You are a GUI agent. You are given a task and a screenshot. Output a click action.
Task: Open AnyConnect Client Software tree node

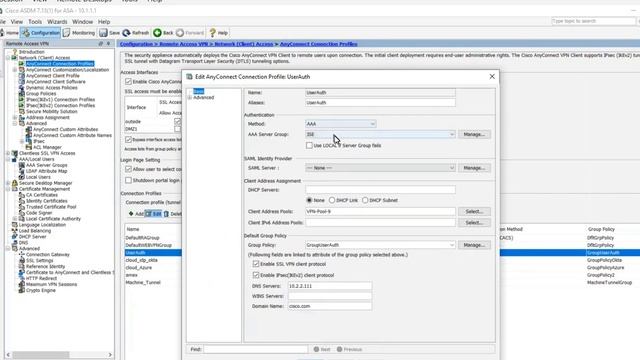[x=56, y=82]
